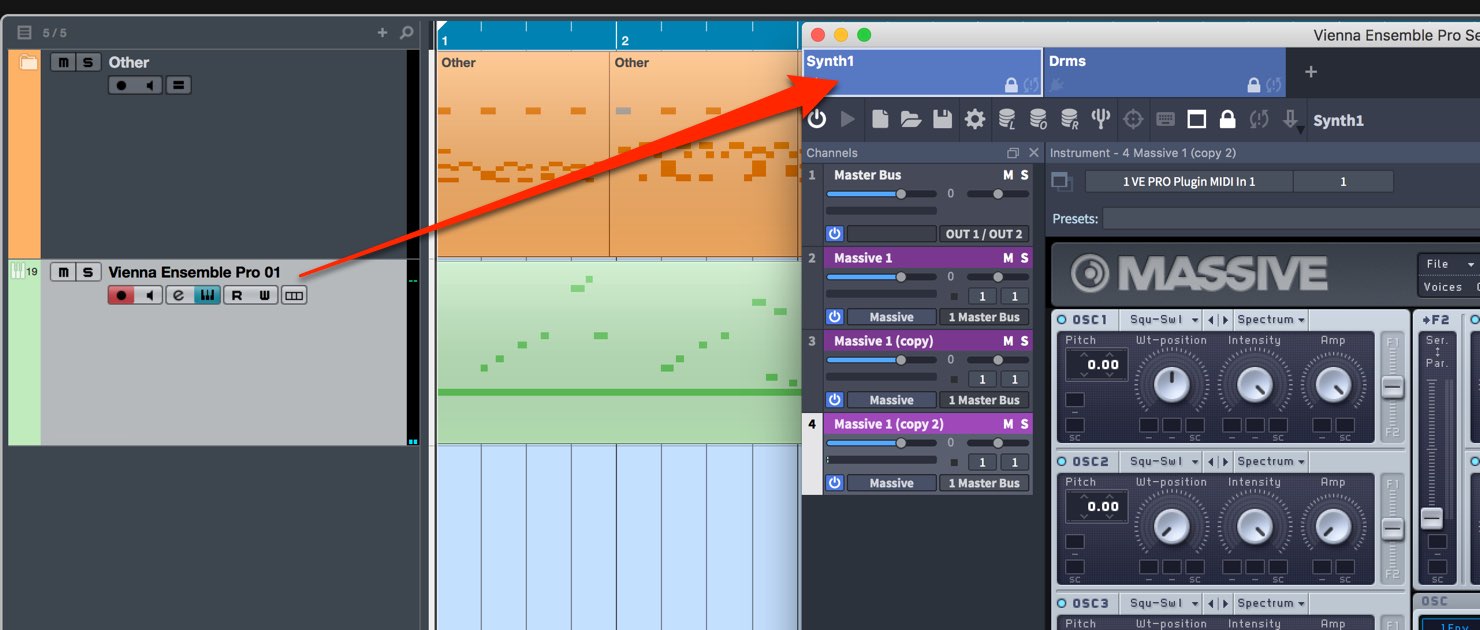Click the OSC2 Amp knob
The height and width of the screenshot is (630, 1480).
pos(1333,525)
